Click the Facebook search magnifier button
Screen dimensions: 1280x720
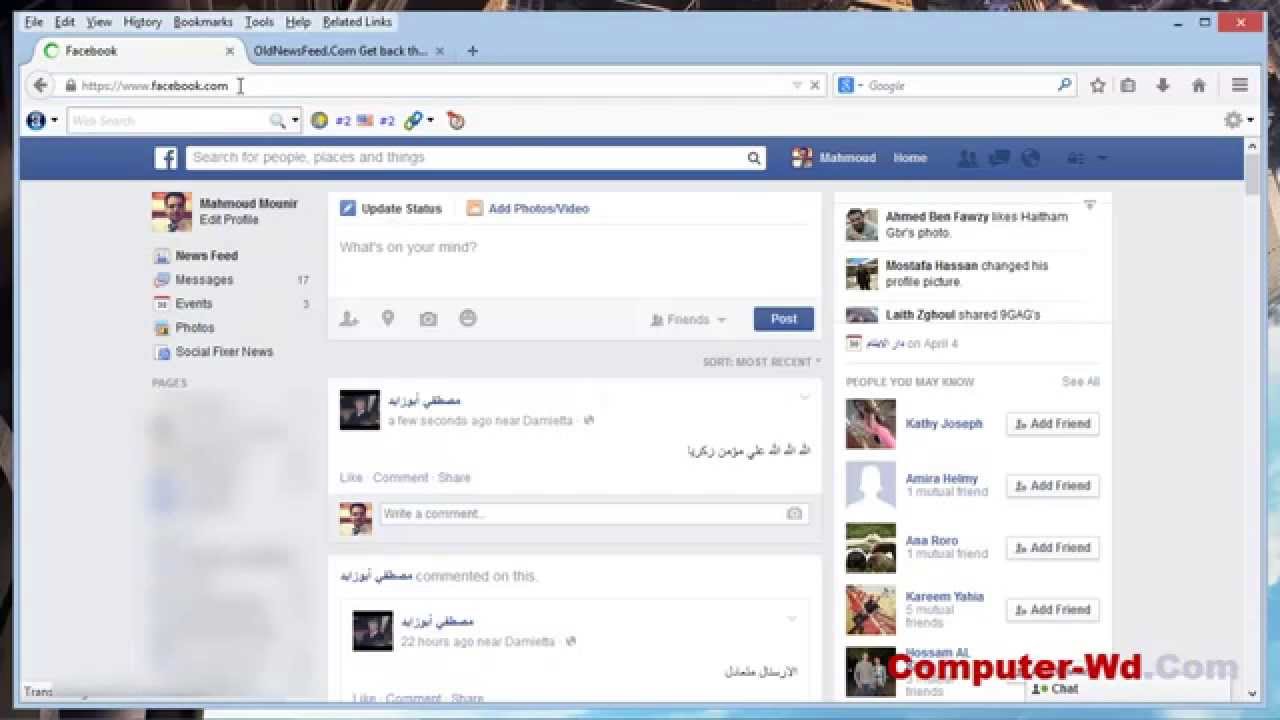coord(754,158)
